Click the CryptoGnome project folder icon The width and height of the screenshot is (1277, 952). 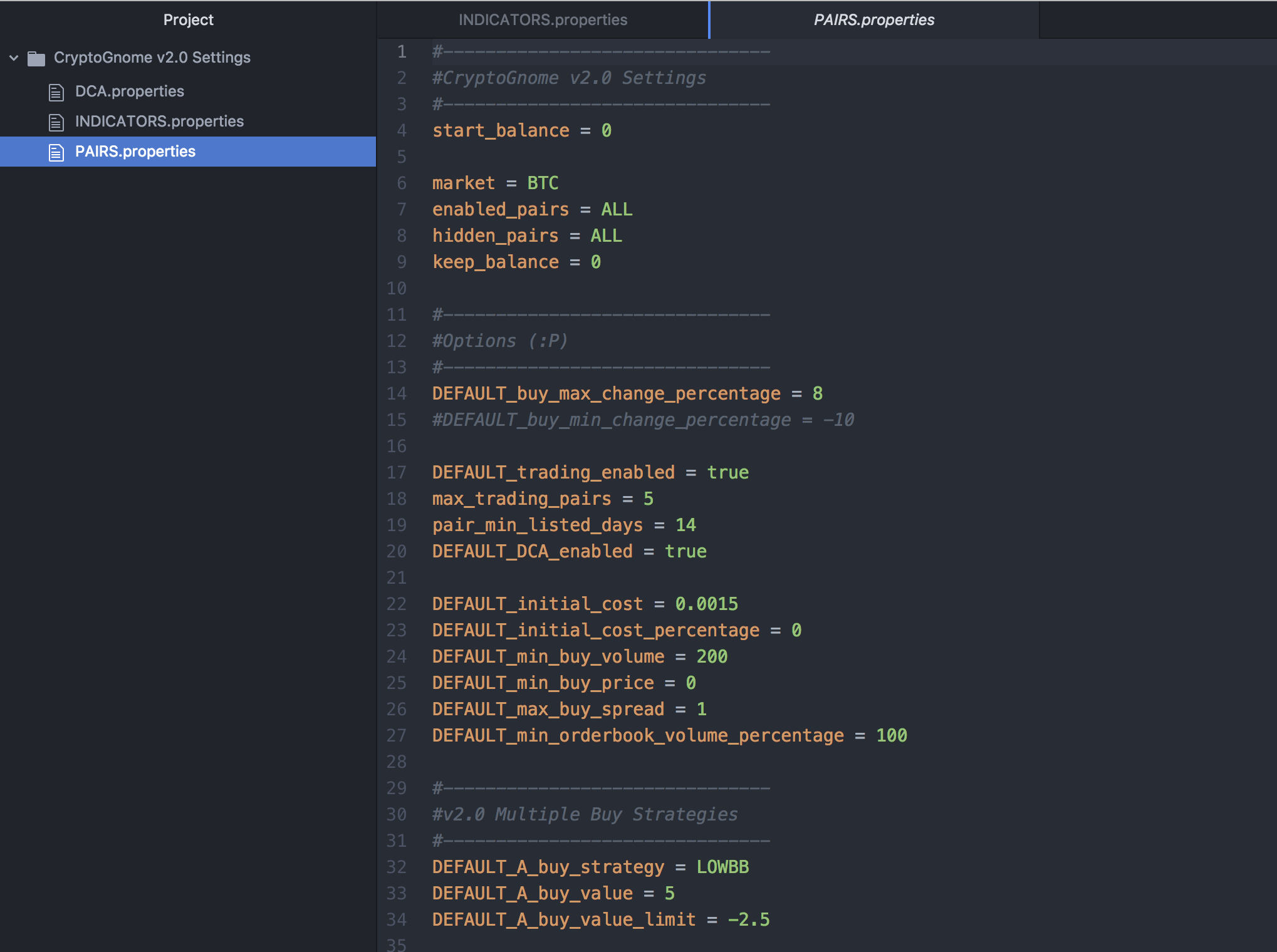click(x=36, y=58)
